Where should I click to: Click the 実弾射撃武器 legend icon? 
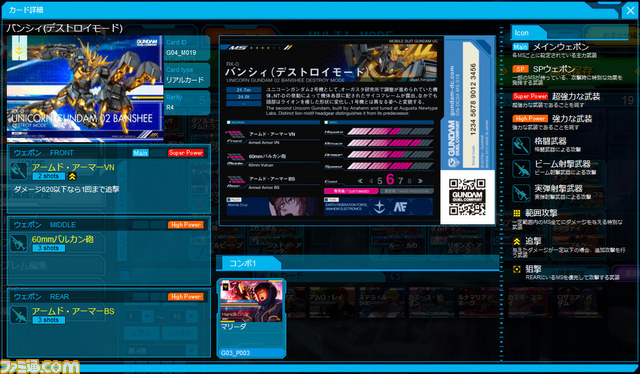coord(521,193)
